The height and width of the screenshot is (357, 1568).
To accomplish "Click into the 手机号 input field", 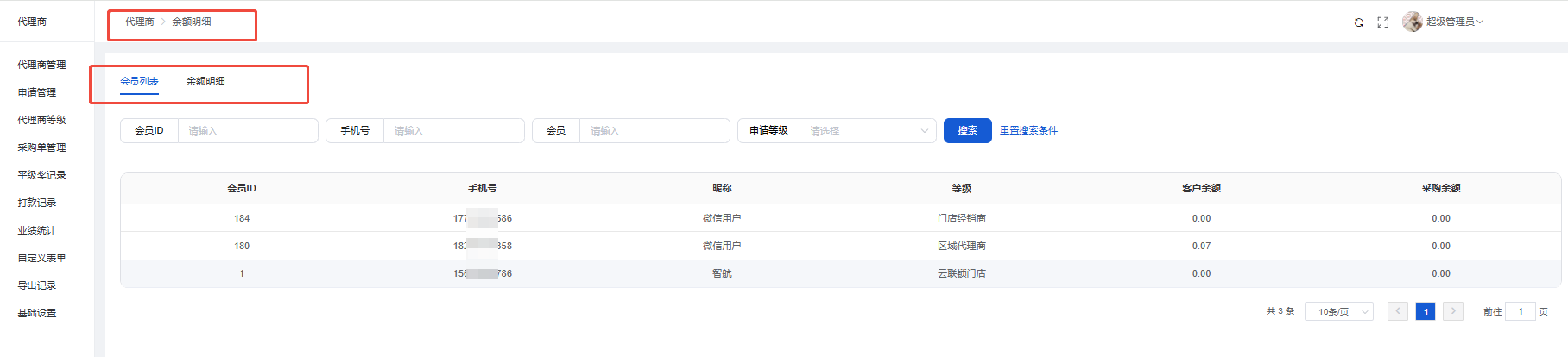I will pos(453,131).
